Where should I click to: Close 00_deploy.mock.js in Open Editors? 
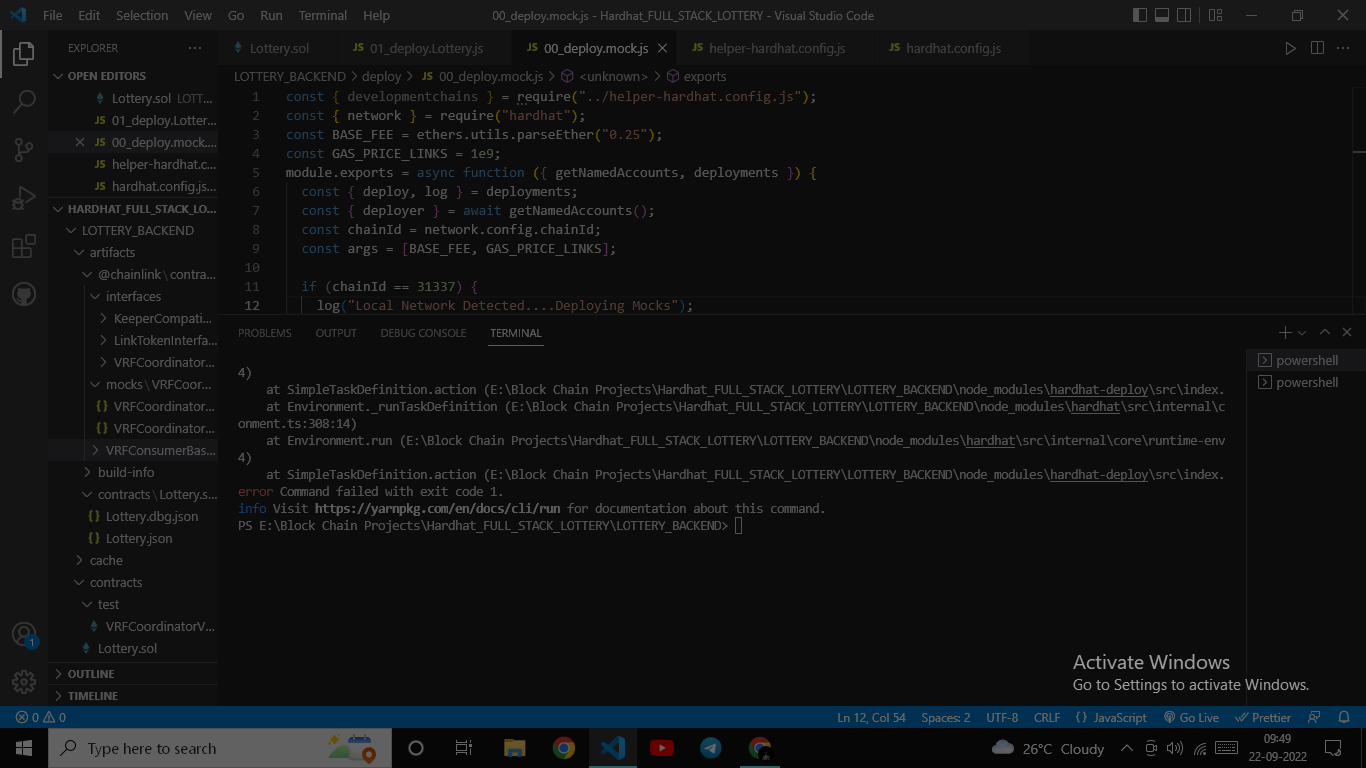pos(80,142)
